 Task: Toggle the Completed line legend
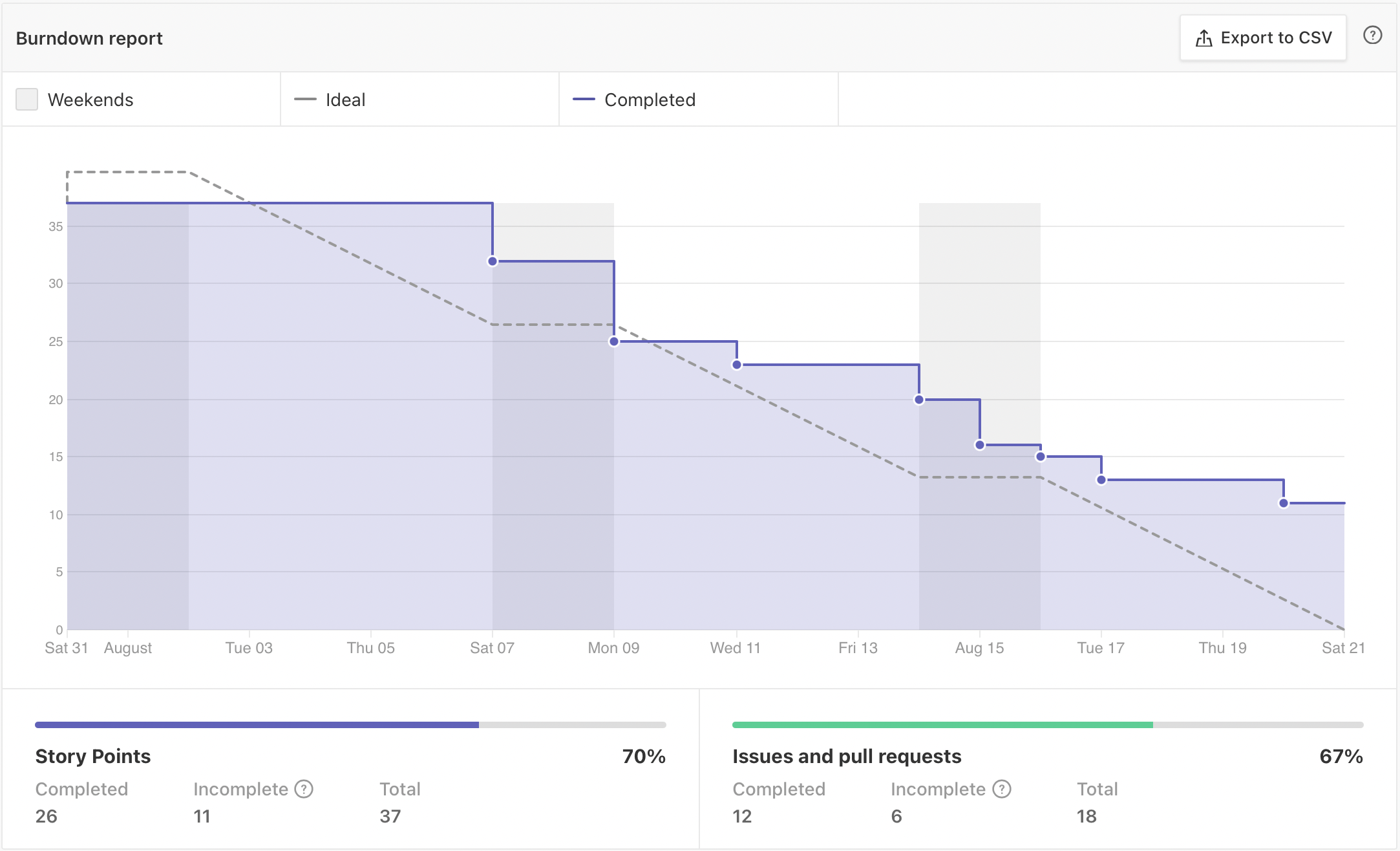(649, 100)
